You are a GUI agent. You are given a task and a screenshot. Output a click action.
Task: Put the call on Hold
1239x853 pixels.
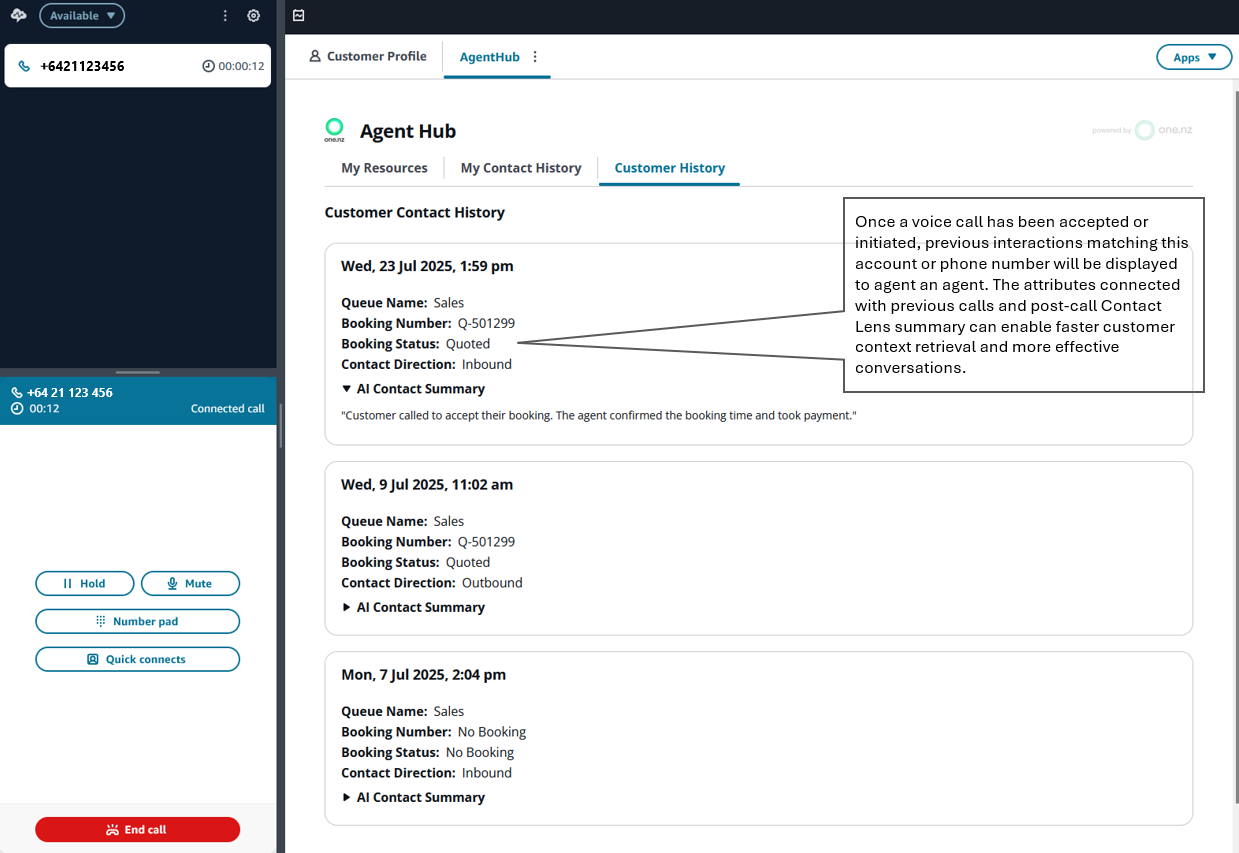point(84,583)
